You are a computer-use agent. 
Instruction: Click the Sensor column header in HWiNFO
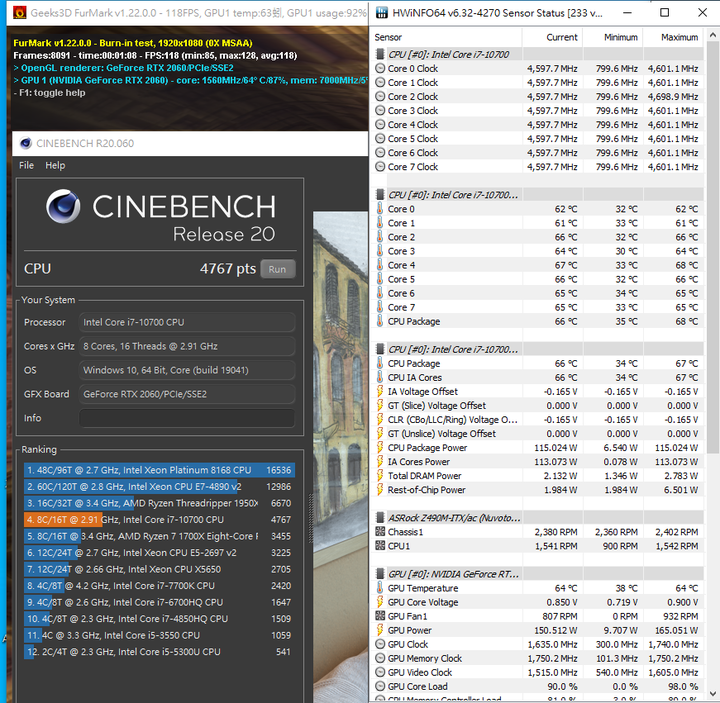point(446,37)
